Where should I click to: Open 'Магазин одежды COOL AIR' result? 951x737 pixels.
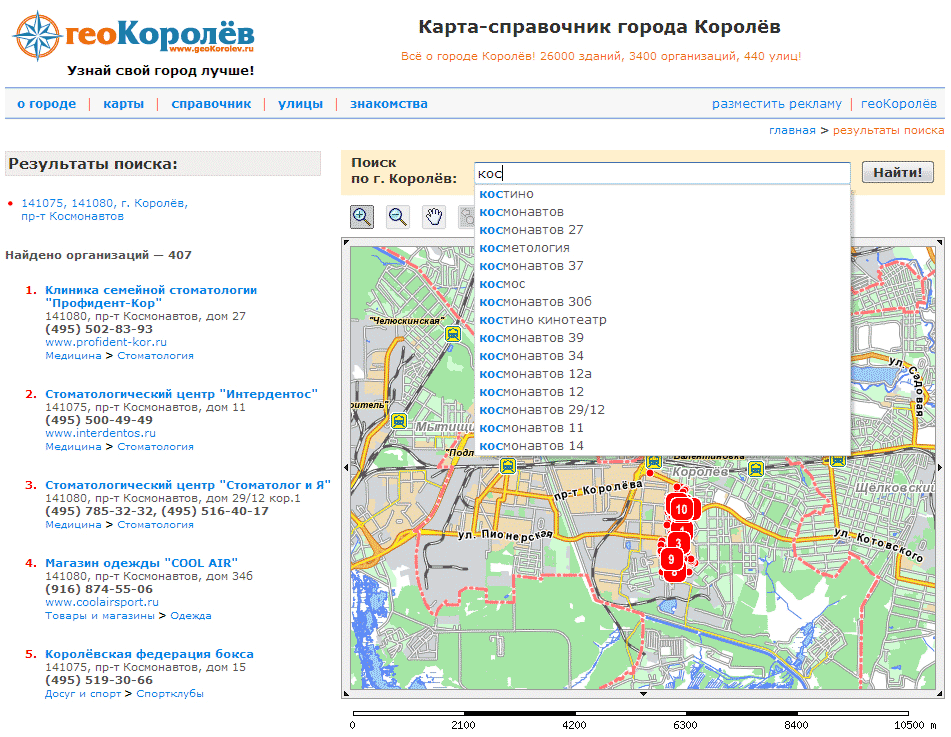pos(141,563)
